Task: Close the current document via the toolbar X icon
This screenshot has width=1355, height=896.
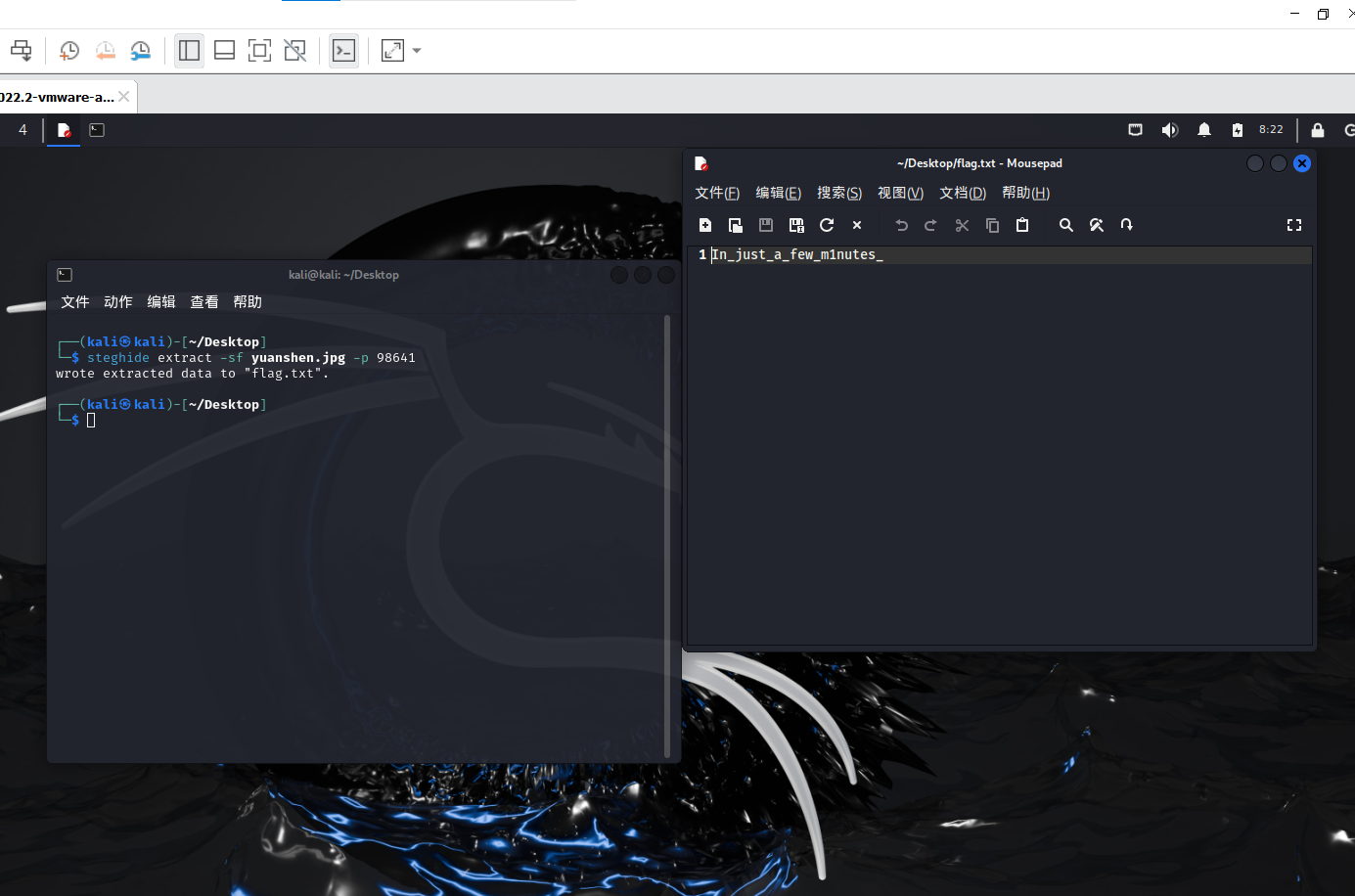Action: tap(857, 225)
